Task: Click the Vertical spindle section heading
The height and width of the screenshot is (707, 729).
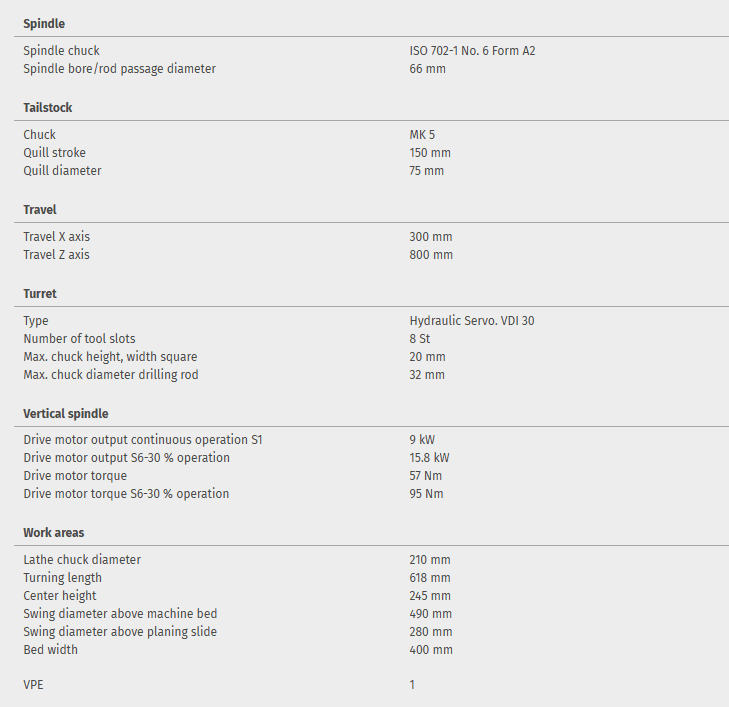Action: (66, 414)
